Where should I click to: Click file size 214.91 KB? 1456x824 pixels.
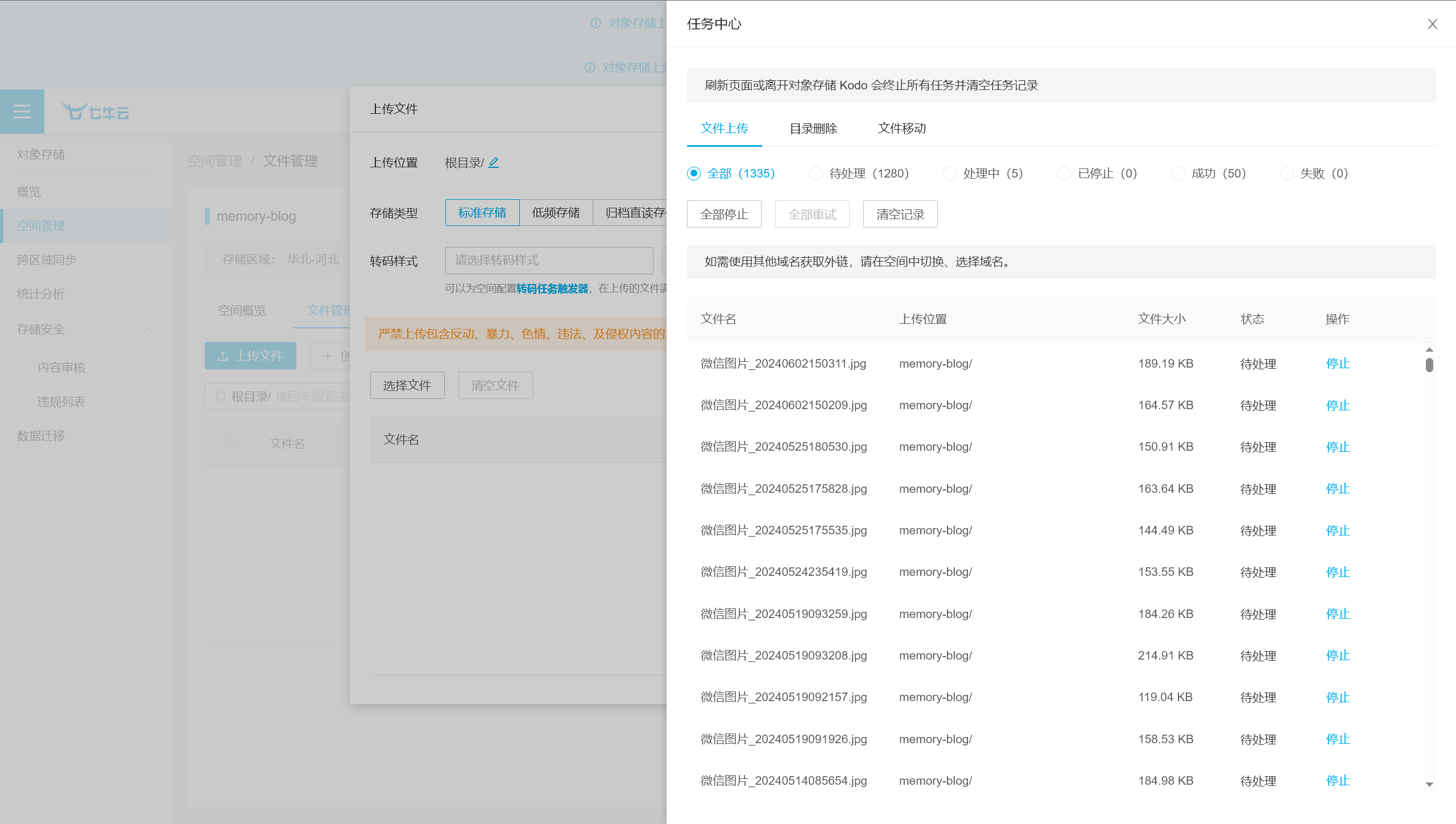tap(1165, 656)
